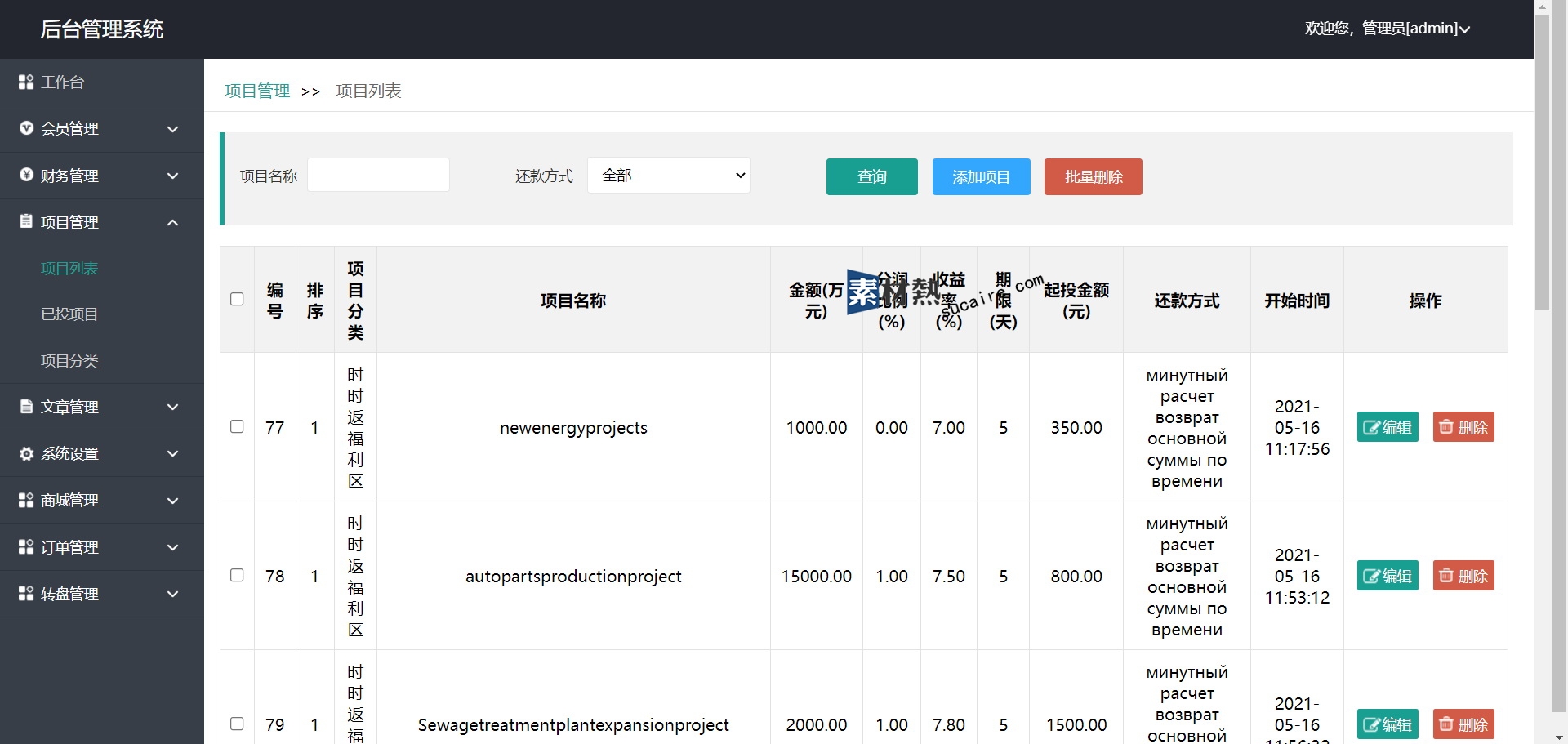
Task: Click the 财务管理 finance icon
Action: pyautogui.click(x=26, y=175)
